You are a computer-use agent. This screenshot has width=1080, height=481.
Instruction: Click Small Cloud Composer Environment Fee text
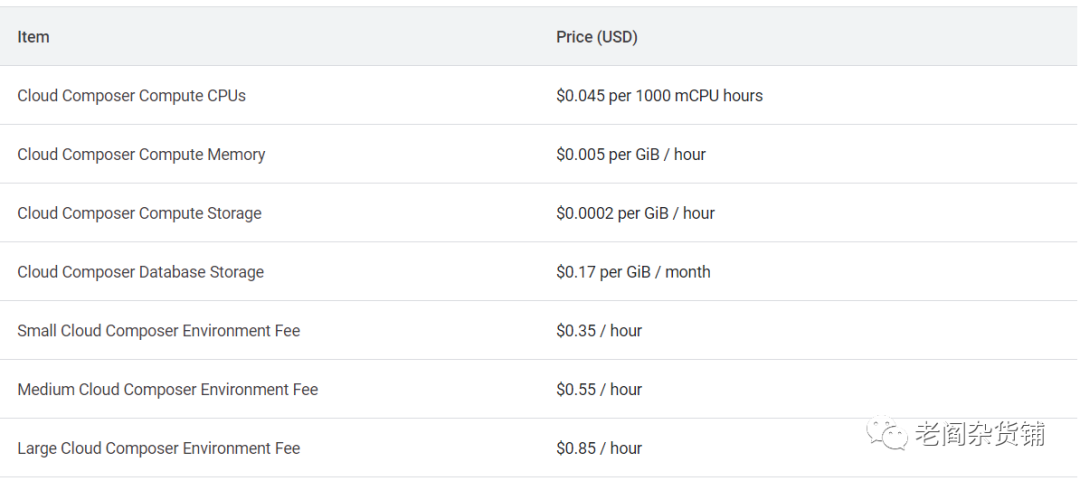click(158, 331)
